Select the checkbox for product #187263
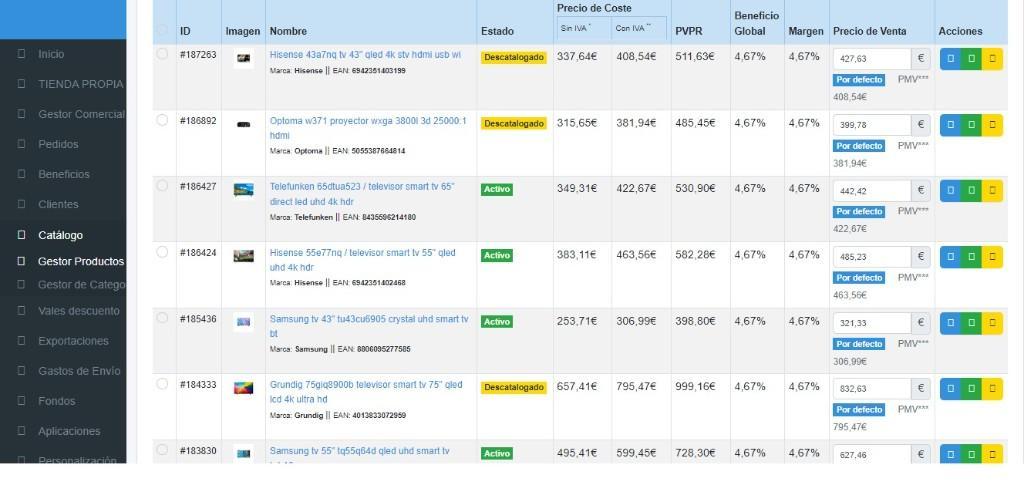Screen dimensions: 1024x482 [x=162, y=54]
